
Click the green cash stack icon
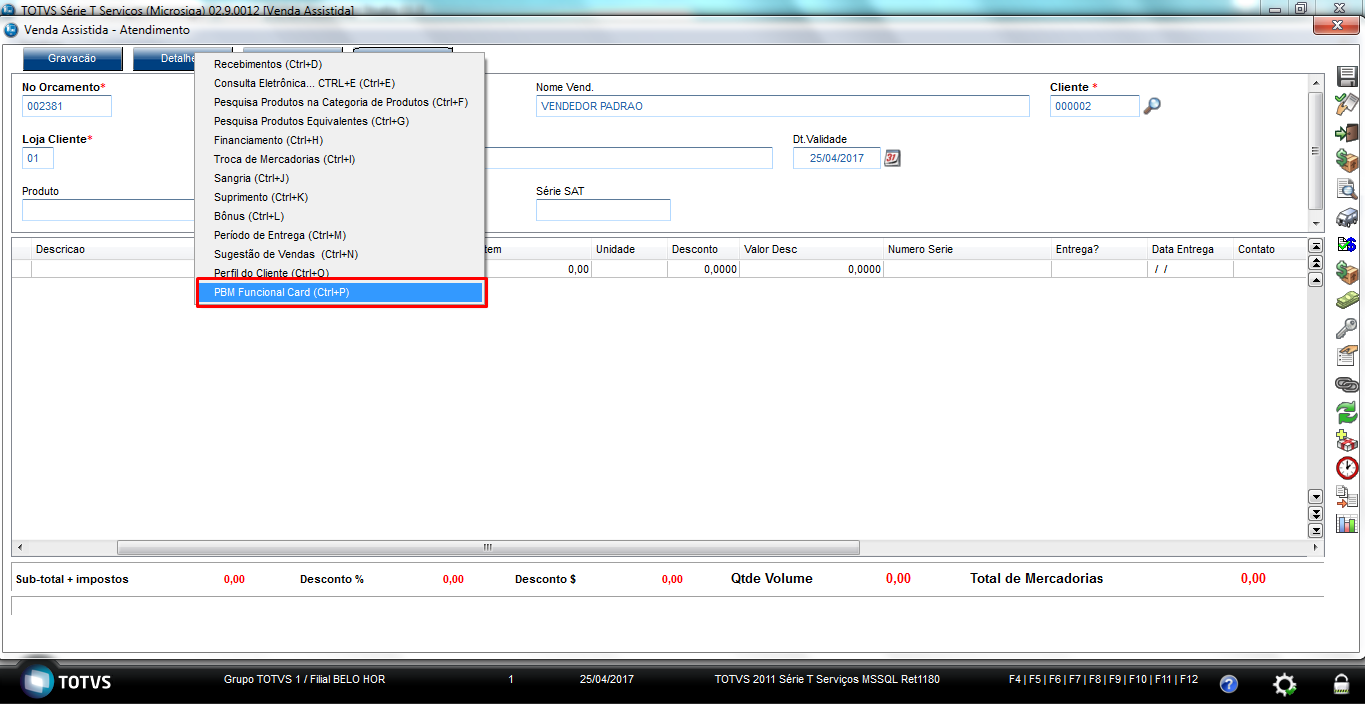(1347, 300)
